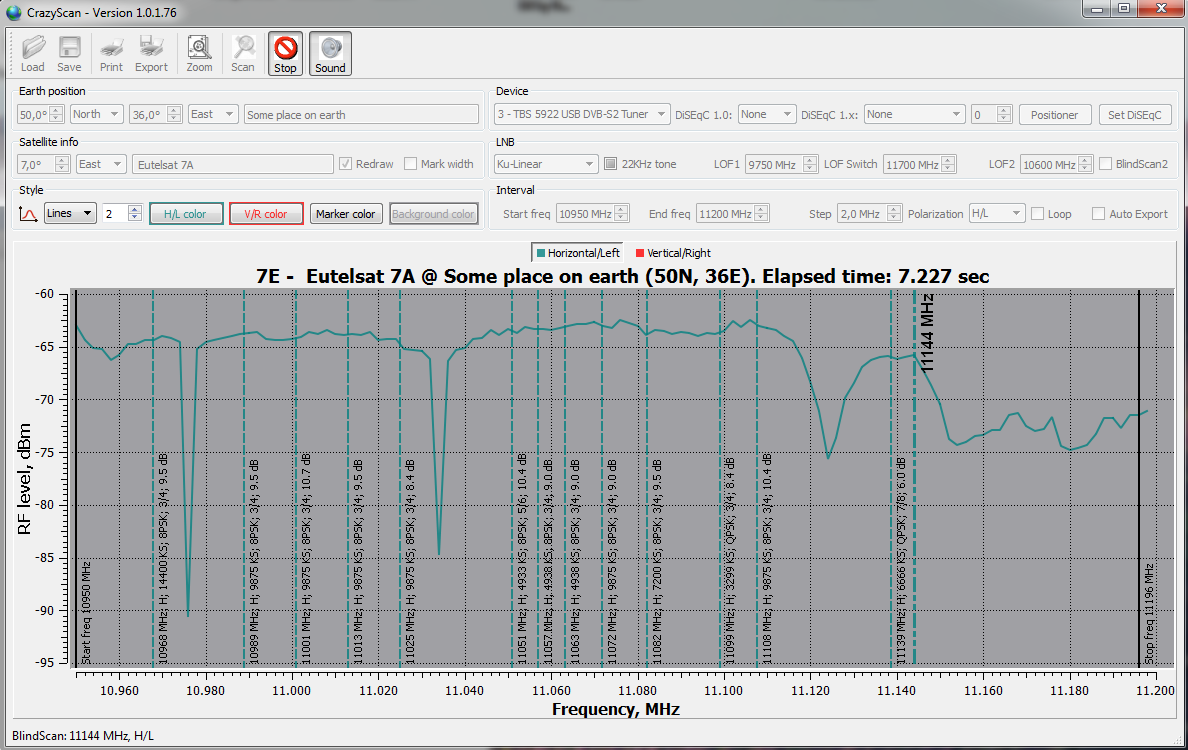This screenshot has height=750, width=1188.
Task: Open the DiSEqC 1.x dropdown
Action: click(x=914, y=114)
